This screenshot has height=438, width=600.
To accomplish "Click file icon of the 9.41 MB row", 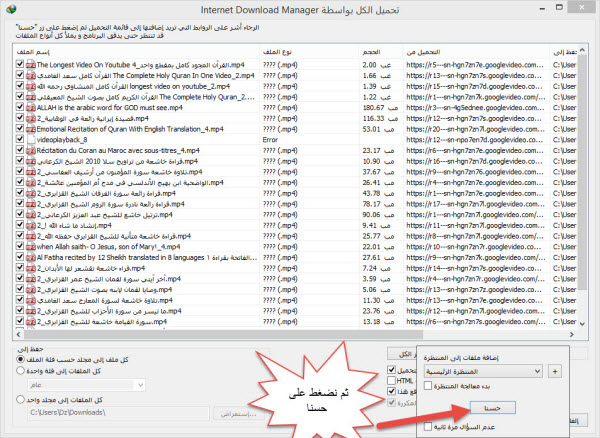I will (31, 225).
